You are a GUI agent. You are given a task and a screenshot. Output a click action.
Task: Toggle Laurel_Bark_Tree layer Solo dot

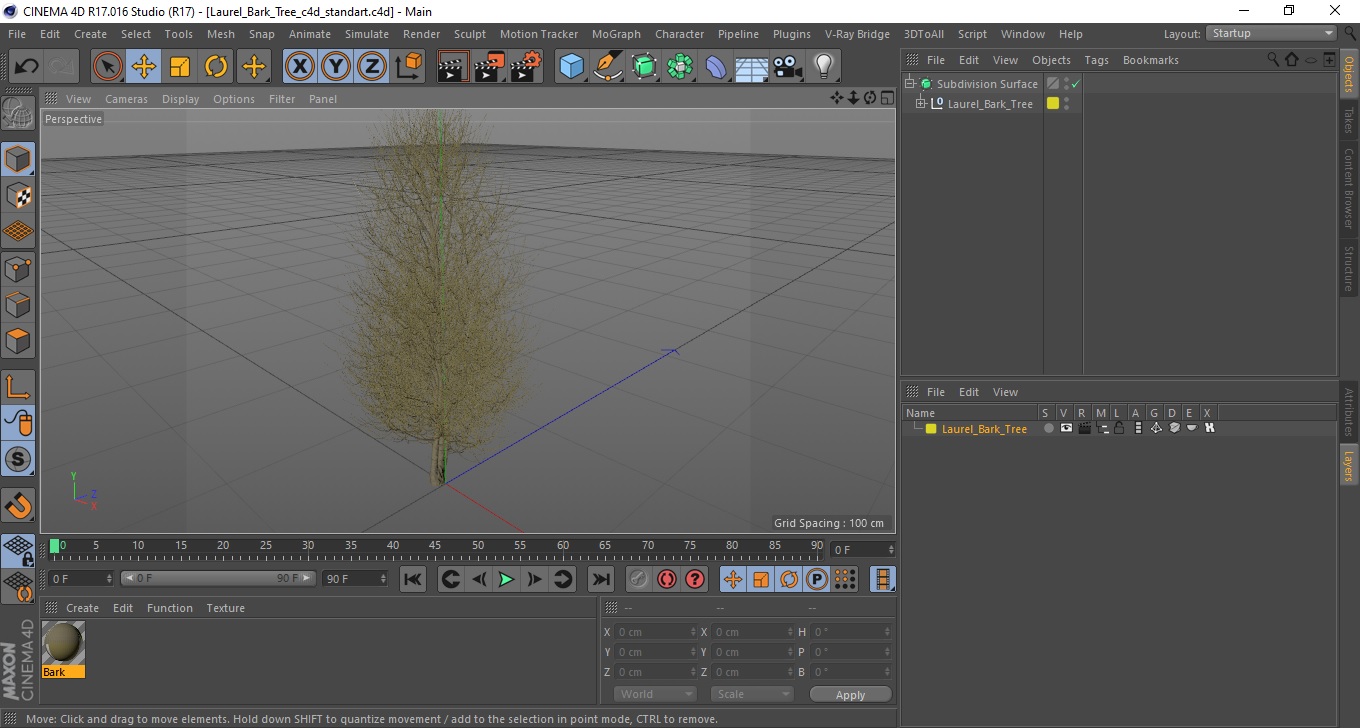point(1048,428)
